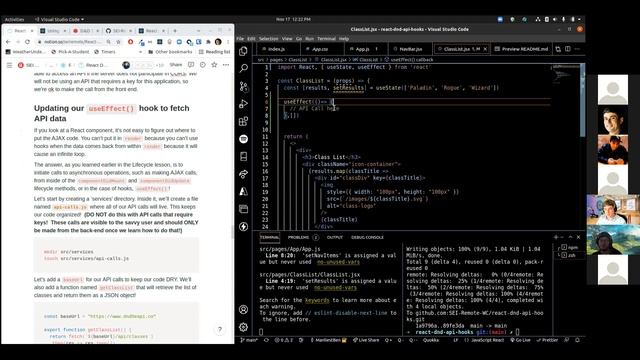This screenshot has width=640, height=360.
Task: Open the Explorer view in VS Code activity bar
Action: (x=244, y=51)
